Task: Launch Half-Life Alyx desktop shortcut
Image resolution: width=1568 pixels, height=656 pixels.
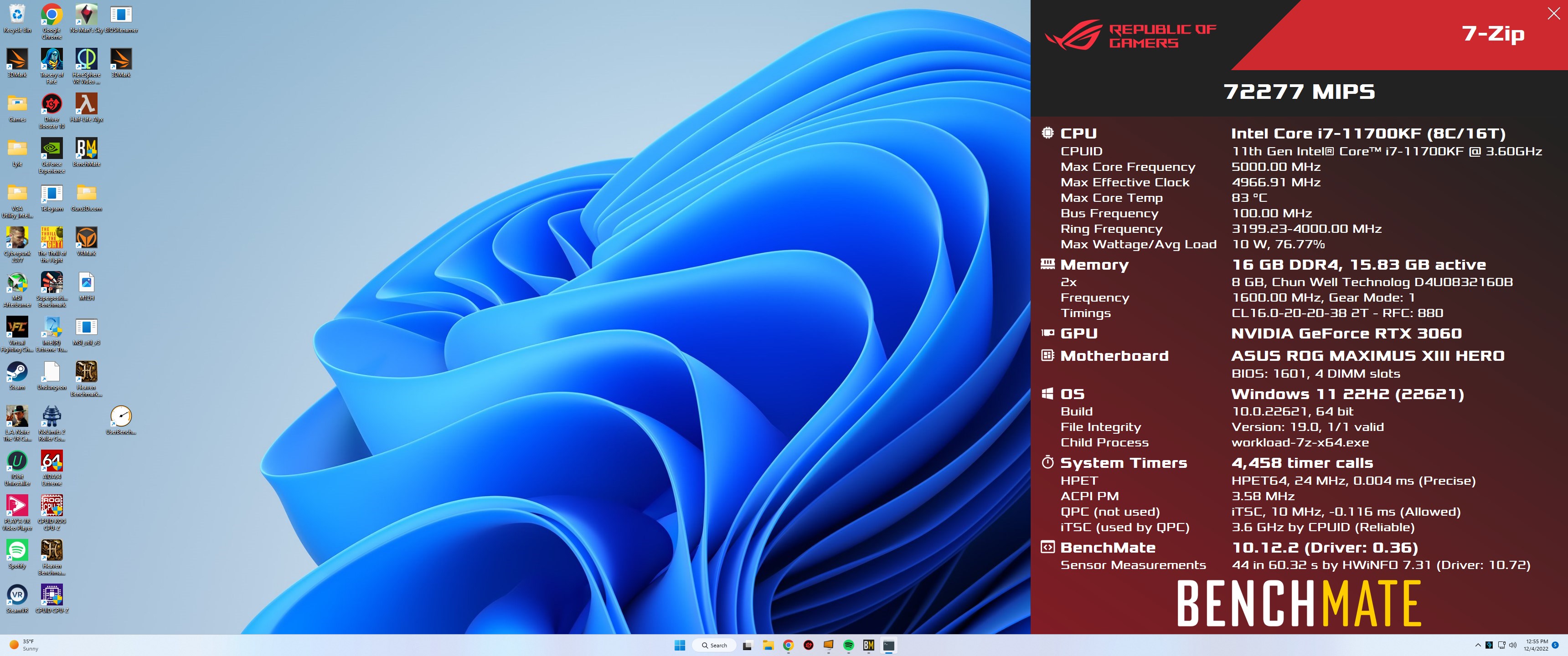Action: [x=87, y=108]
